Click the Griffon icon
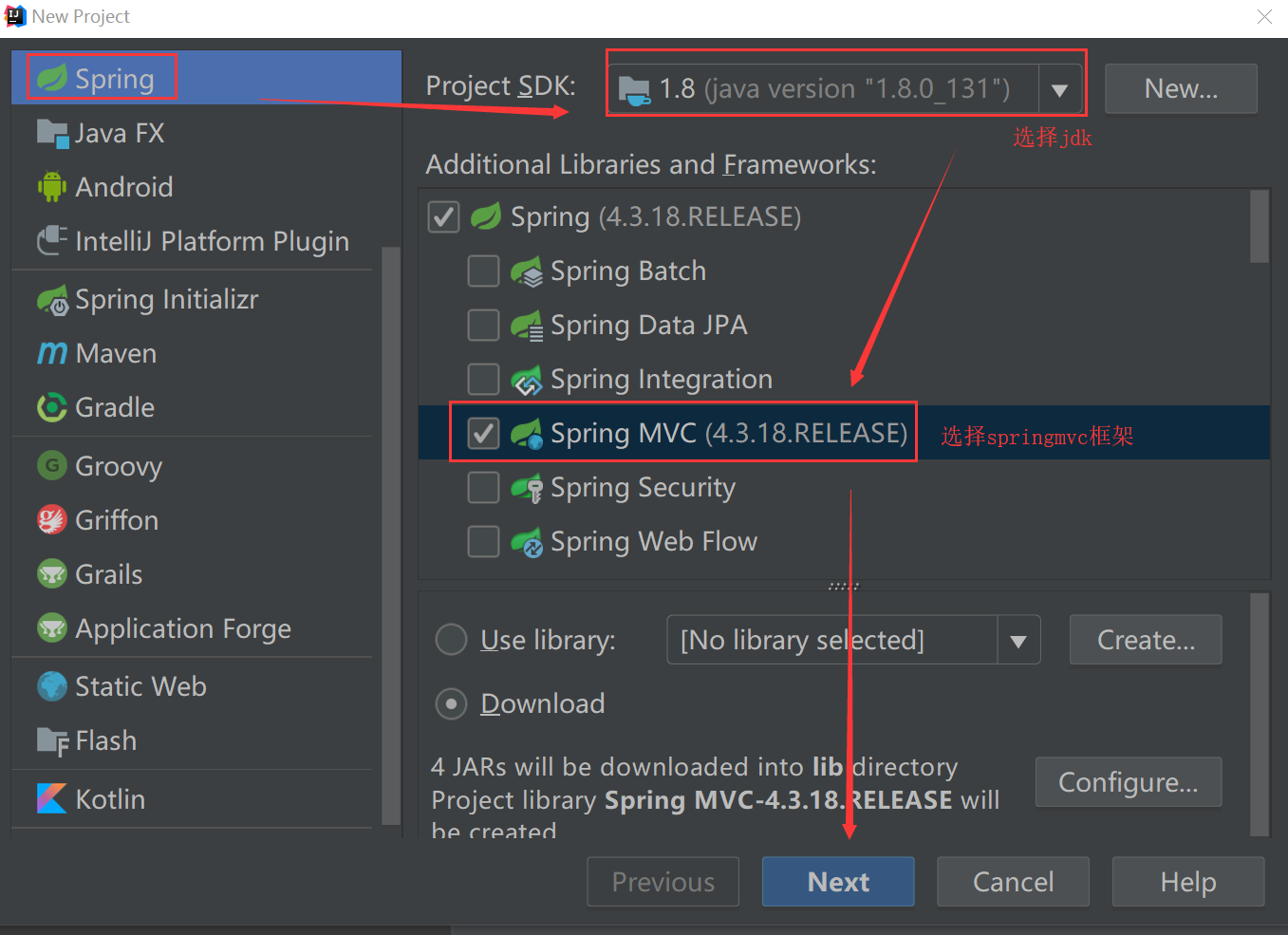This screenshot has width=1288, height=935. pyautogui.click(x=52, y=520)
